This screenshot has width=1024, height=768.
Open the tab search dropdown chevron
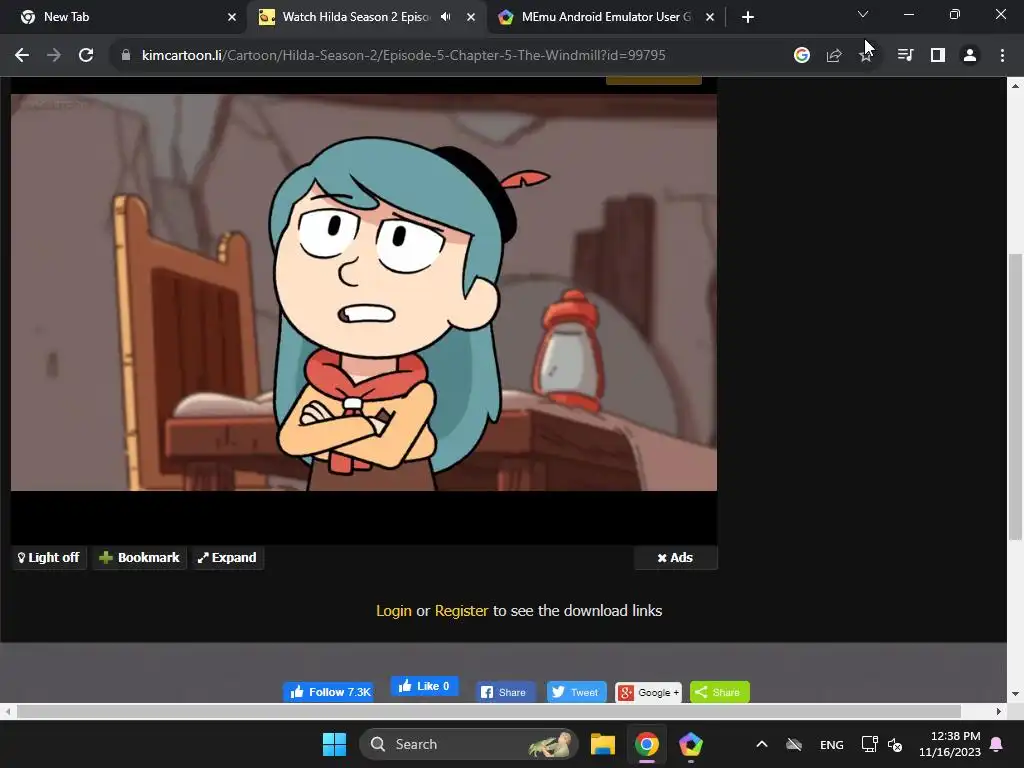point(863,14)
